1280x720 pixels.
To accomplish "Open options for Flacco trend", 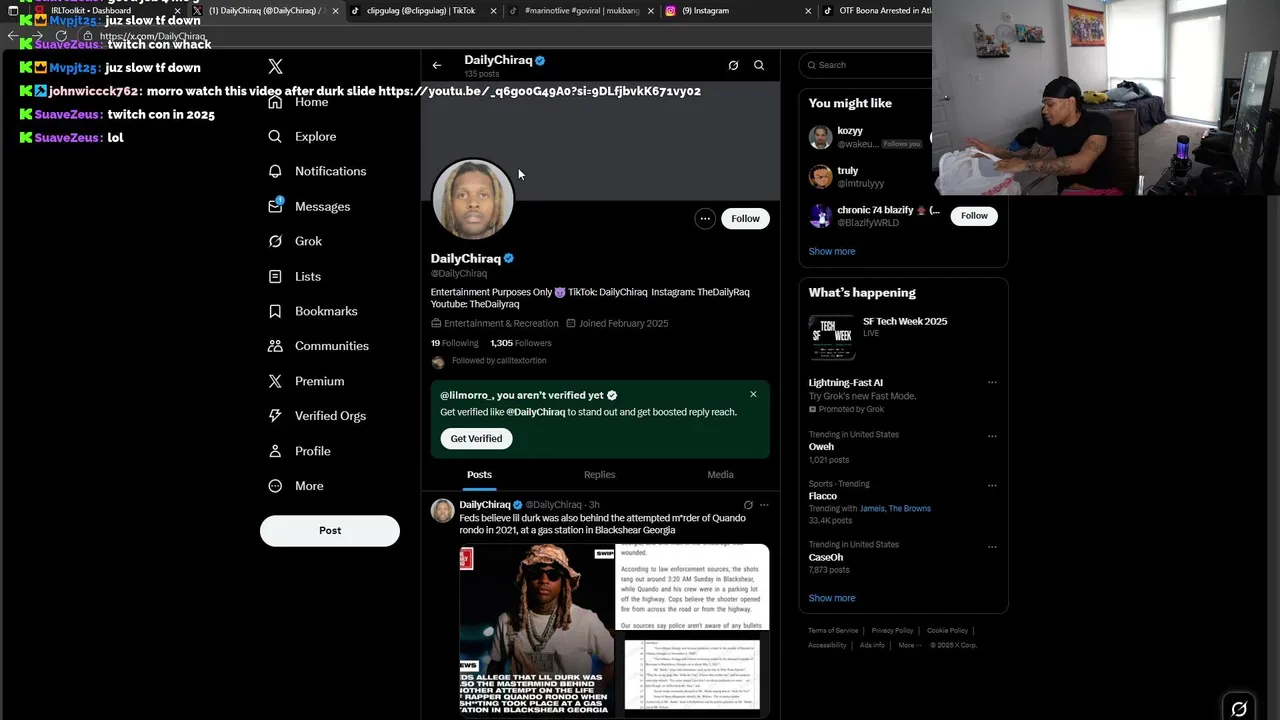I will (x=992, y=485).
